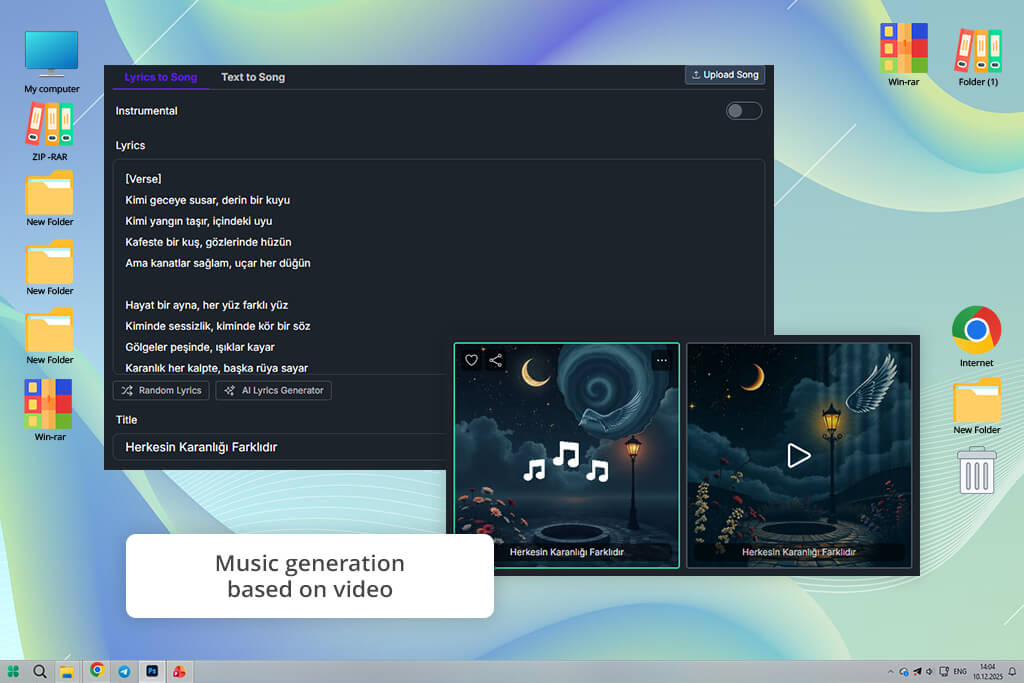Open the Folder (1) desktop icon
The width and height of the screenshot is (1024, 683).
[x=978, y=57]
